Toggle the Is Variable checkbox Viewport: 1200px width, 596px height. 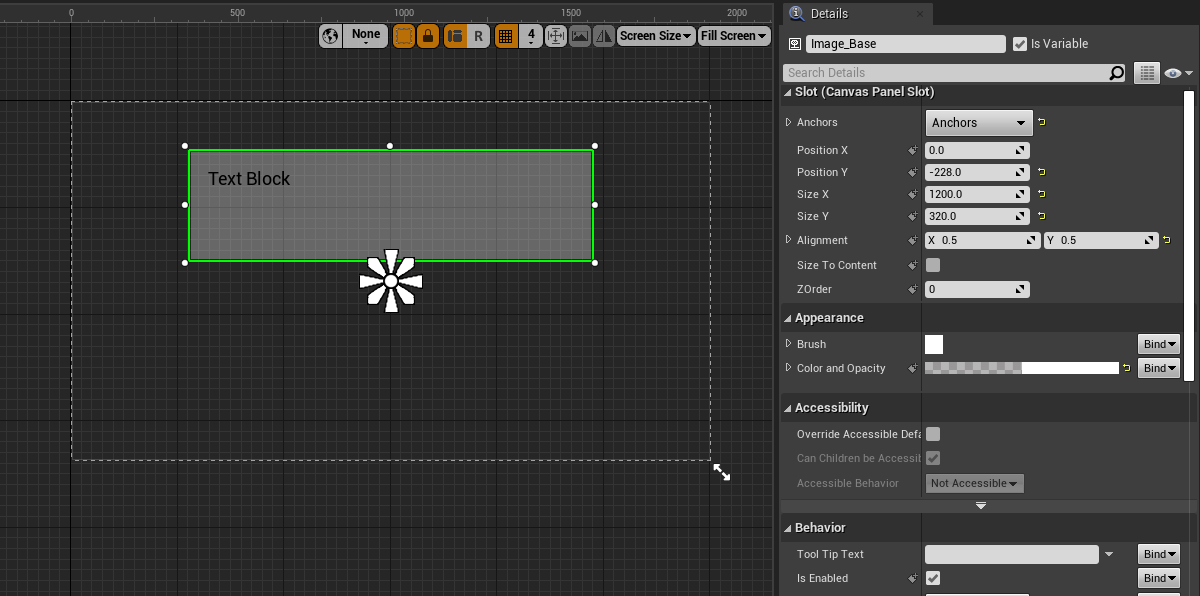point(1020,44)
